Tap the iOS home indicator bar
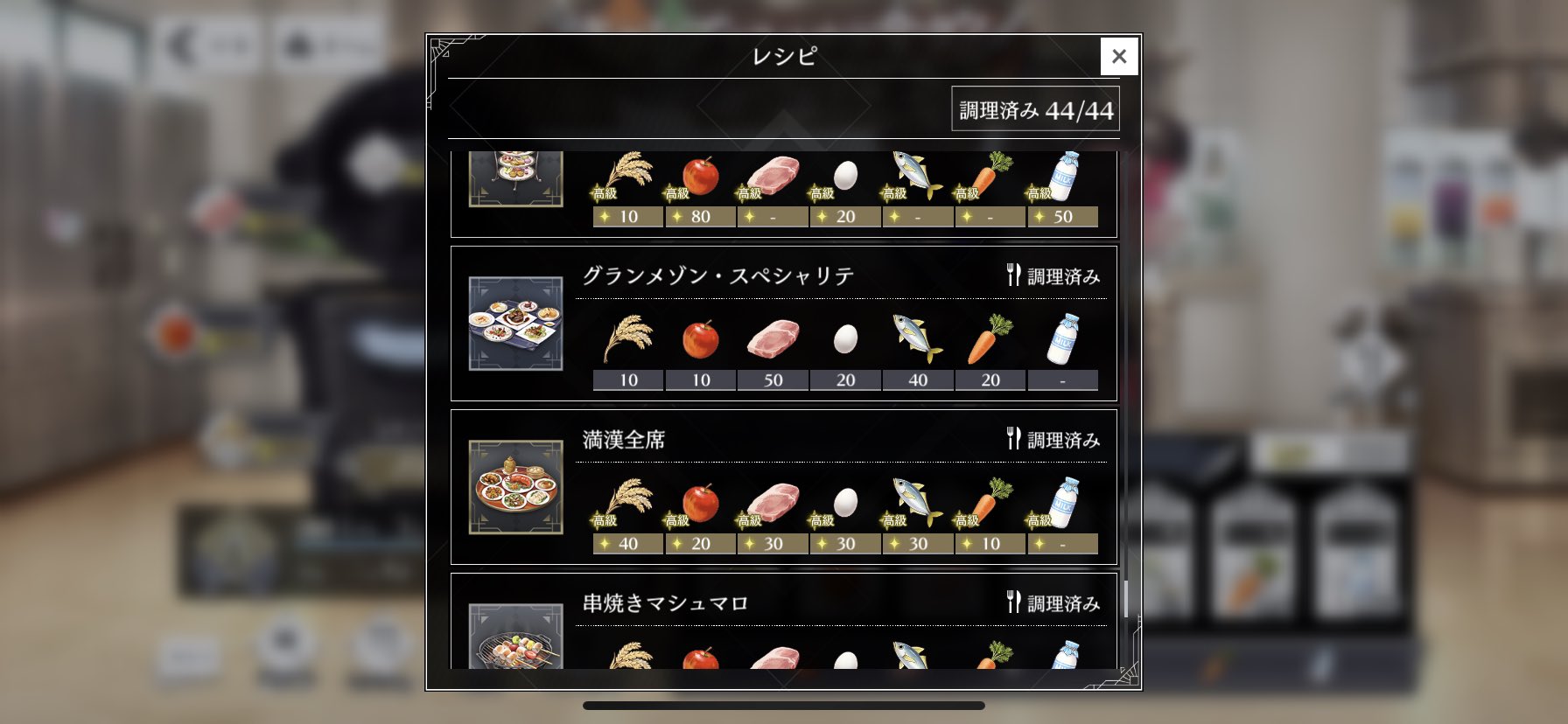Viewport: 1568px width, 724px height. click(784, 705)
